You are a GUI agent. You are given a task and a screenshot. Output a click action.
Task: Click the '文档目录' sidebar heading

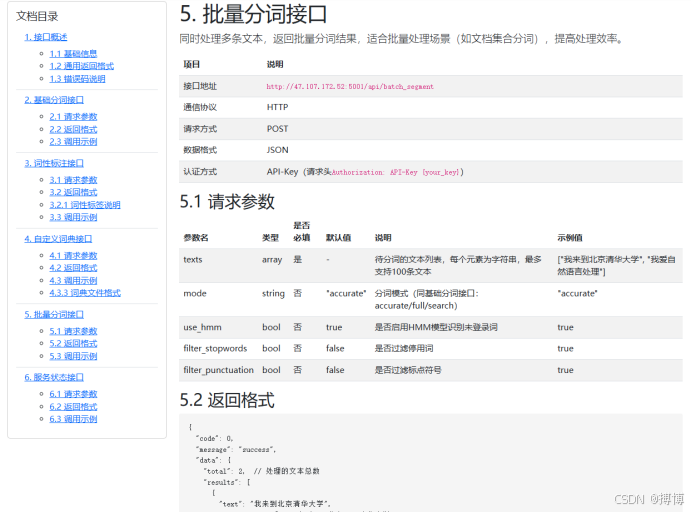[x=37, y=16]
